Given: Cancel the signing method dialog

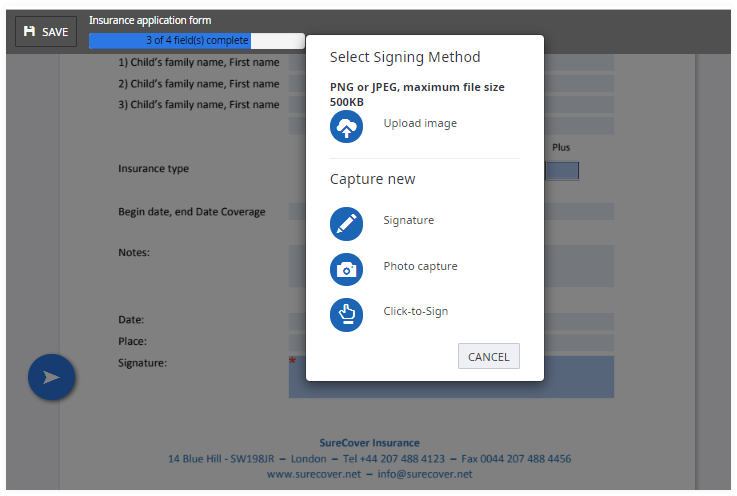Looking at the screenshot, I should click(488, 357).
